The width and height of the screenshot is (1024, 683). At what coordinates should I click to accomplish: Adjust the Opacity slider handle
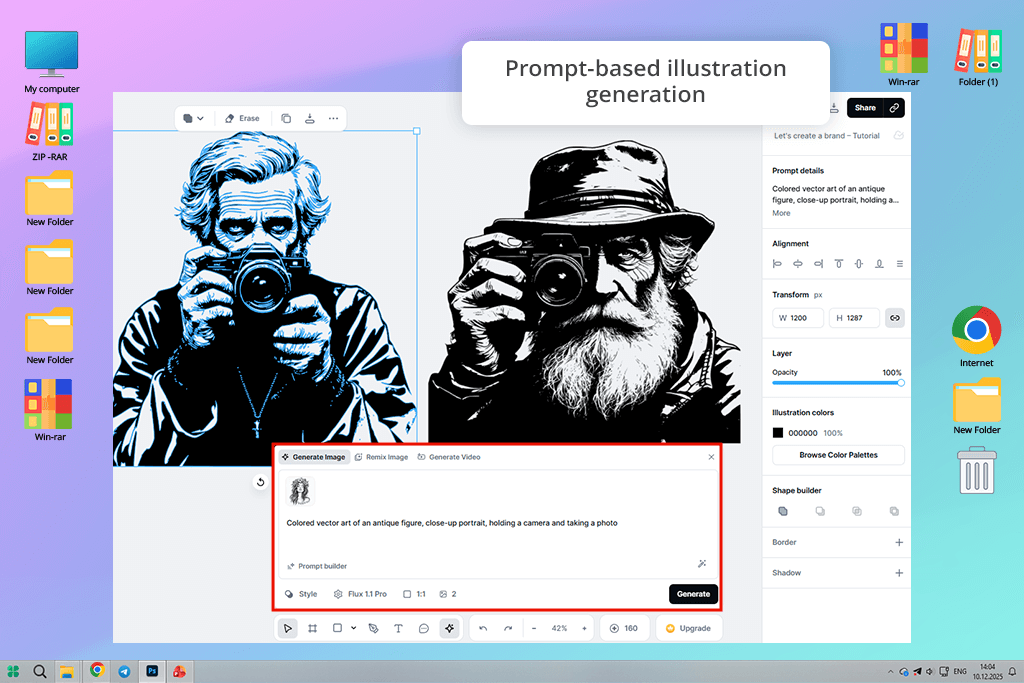tap(901, 383)
